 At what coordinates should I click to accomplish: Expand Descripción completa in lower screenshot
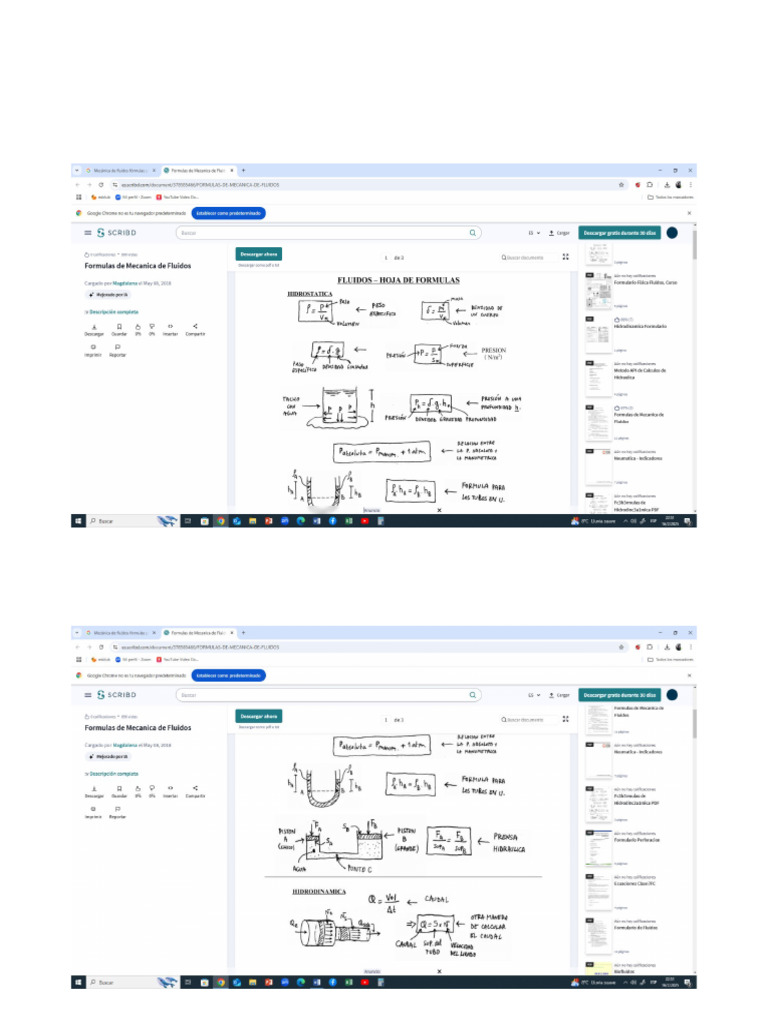click(x=112, y=774)
